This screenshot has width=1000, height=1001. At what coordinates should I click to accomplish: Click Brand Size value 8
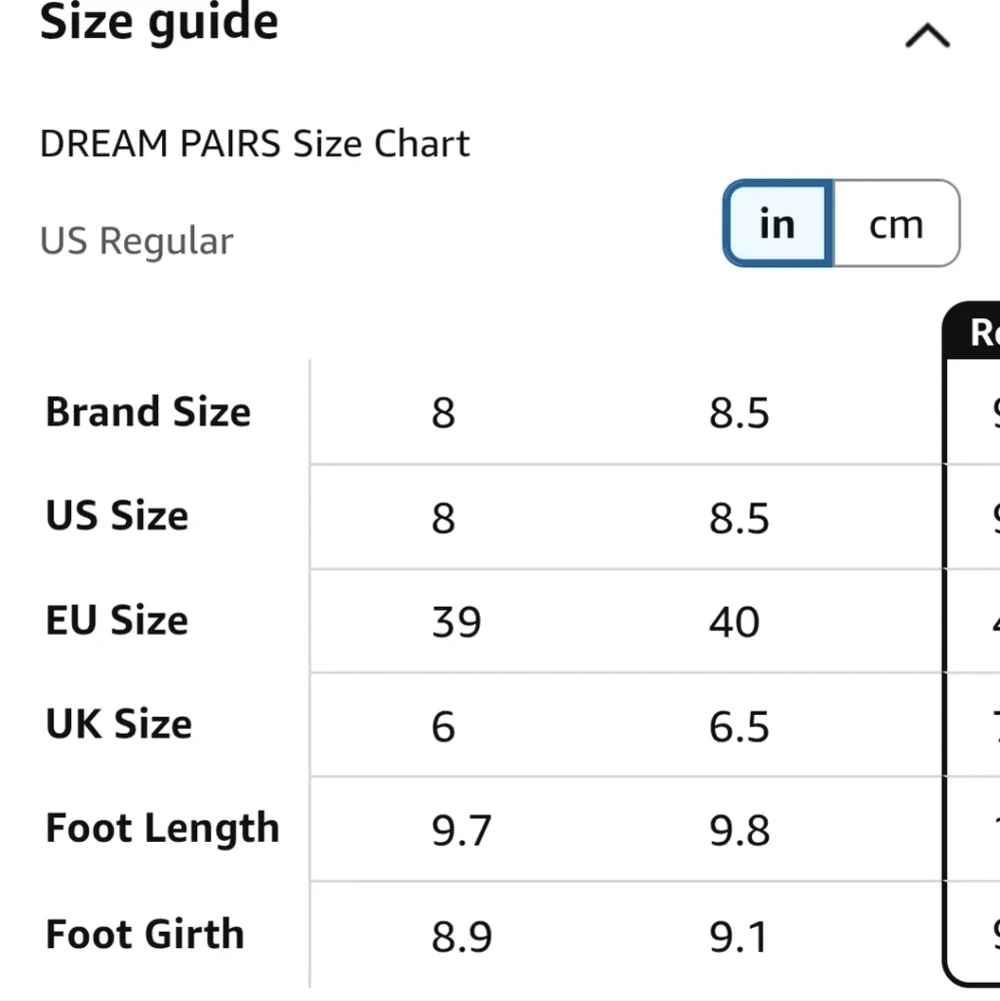(x=443, y=413)
